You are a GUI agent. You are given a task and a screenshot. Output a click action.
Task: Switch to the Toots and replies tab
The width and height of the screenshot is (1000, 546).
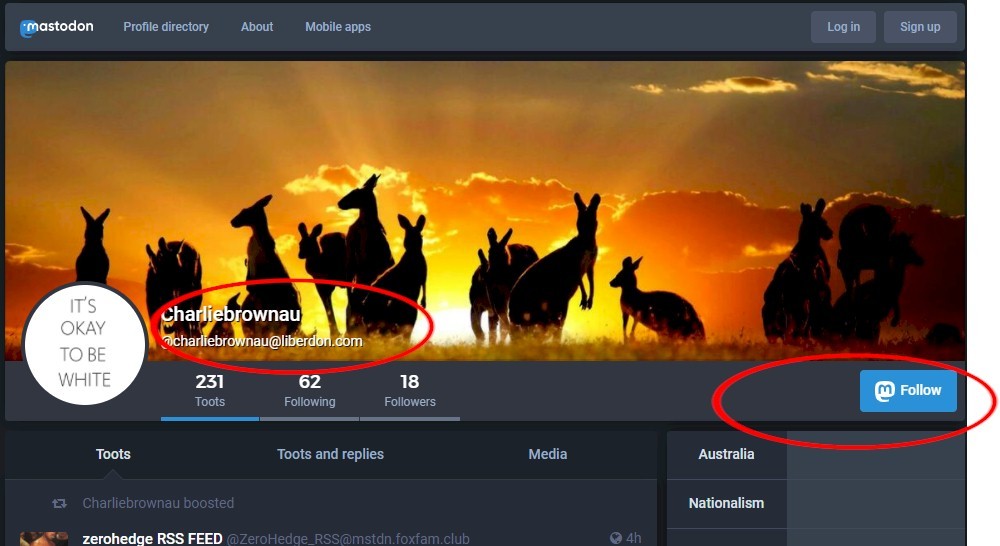click(330, 454)
